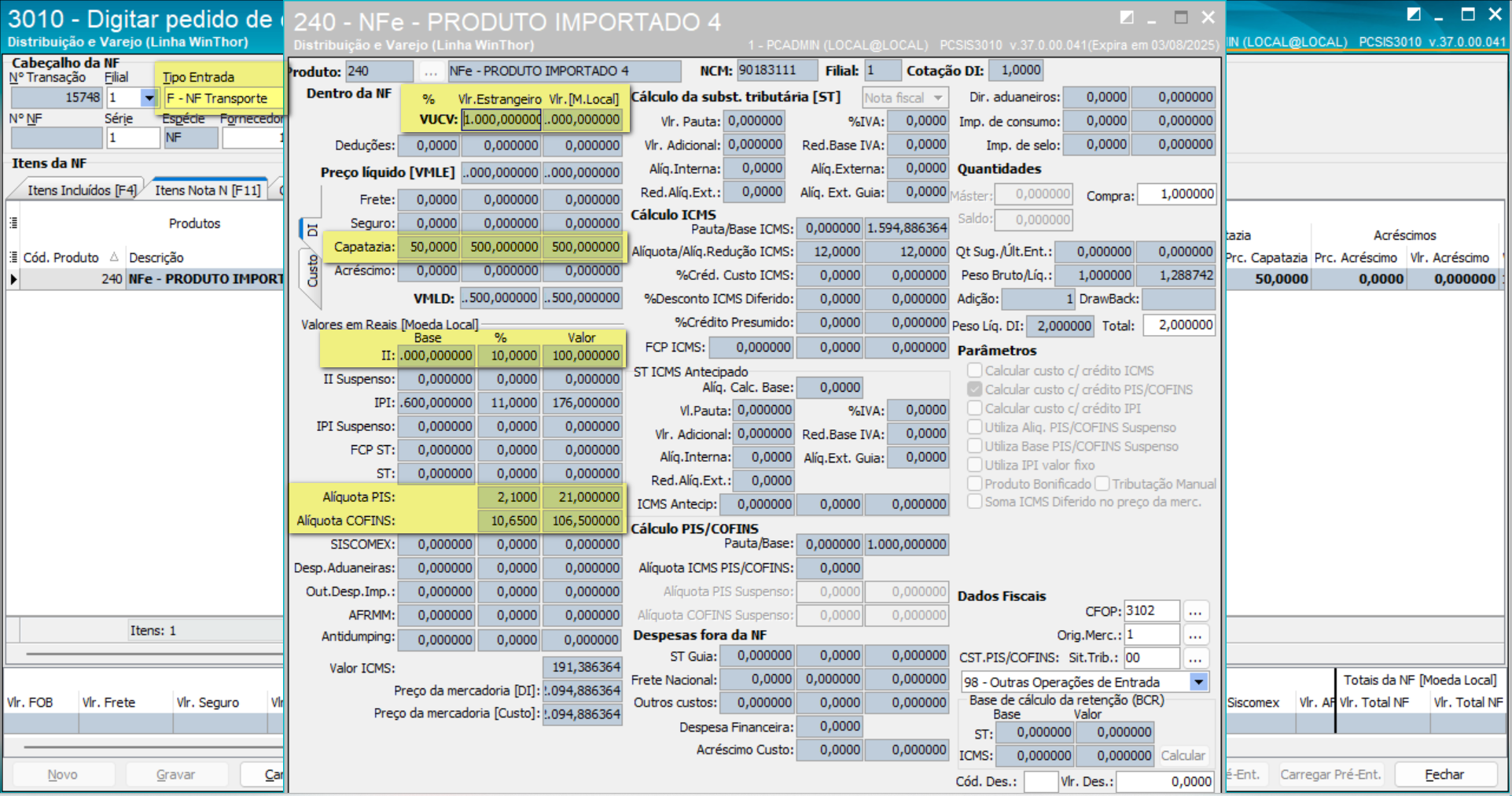Click Total peso field 2,000000
Viewport: 1512px width, 796px height.
(x=1179, y=325)
